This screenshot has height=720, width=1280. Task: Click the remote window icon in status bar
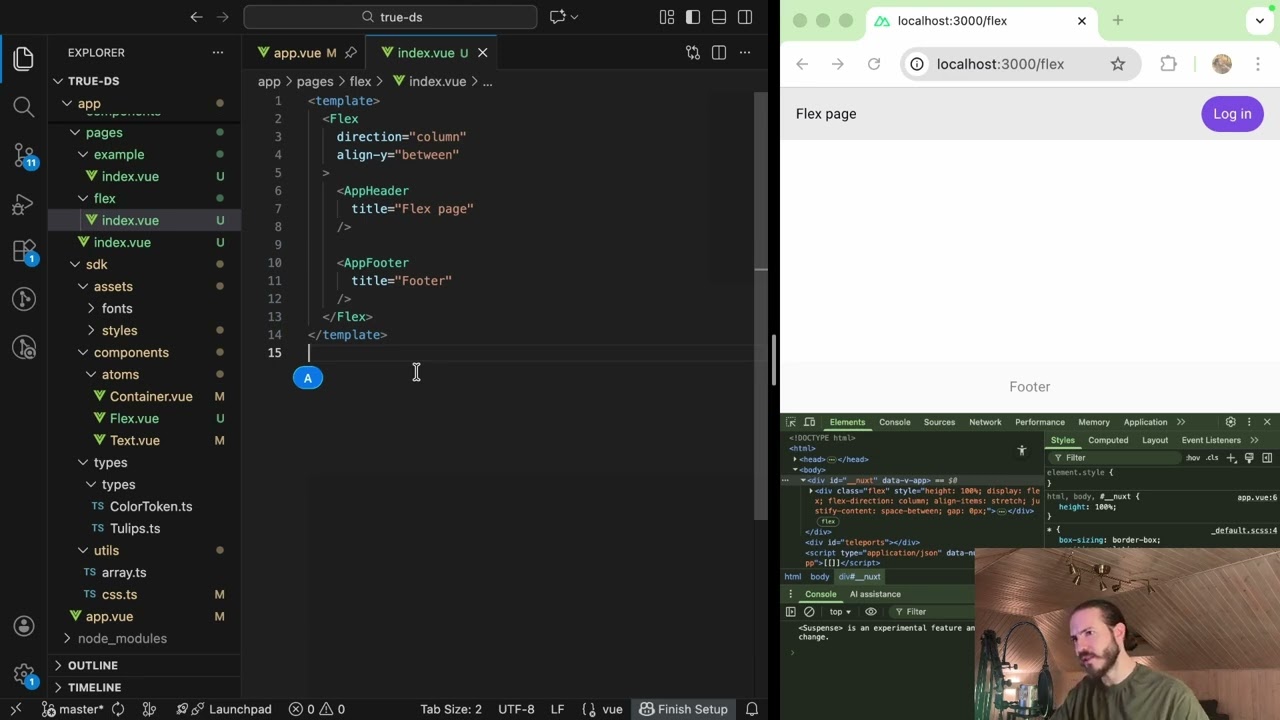(x=16, y=709)
